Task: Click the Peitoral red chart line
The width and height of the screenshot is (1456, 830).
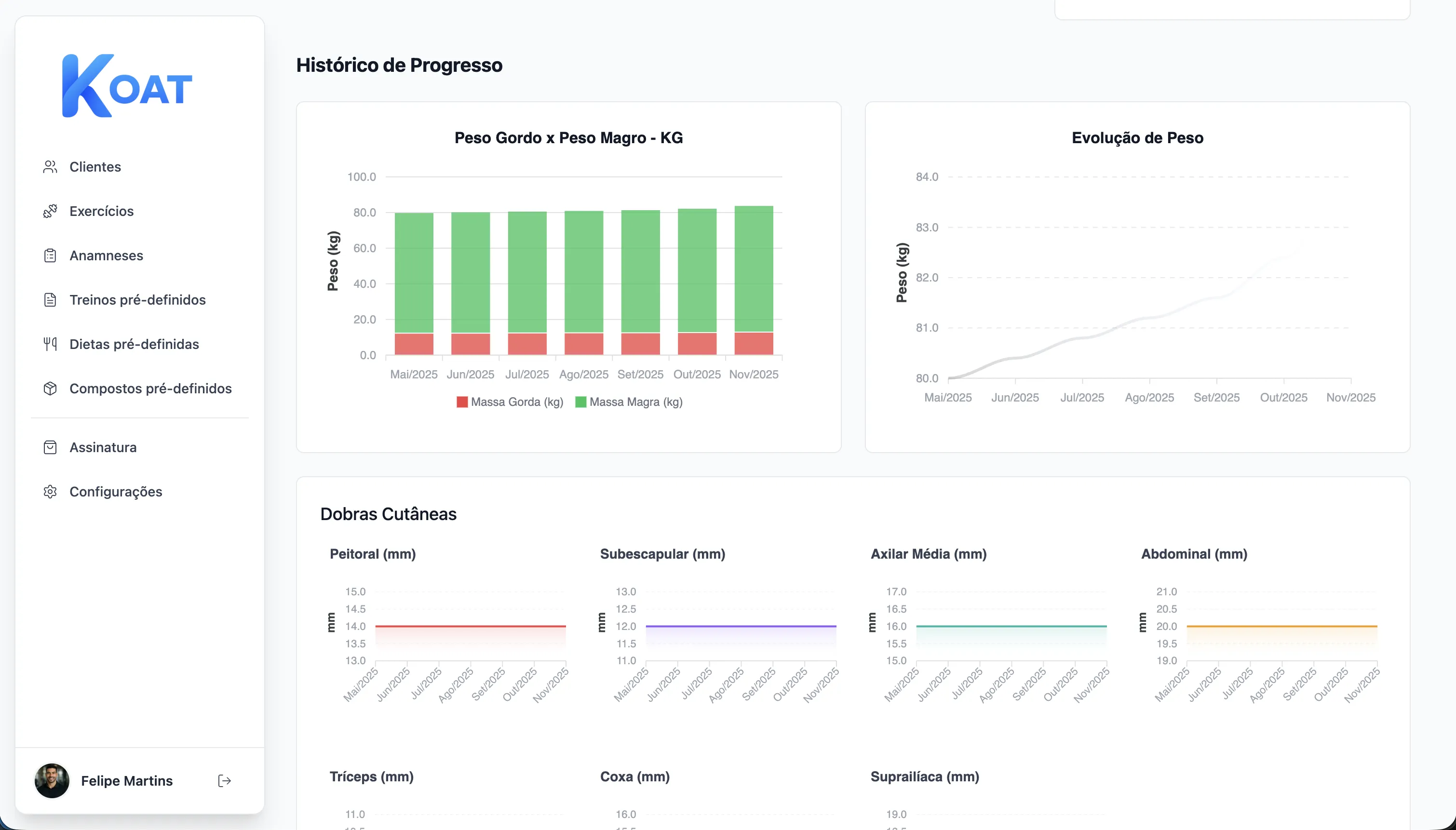Action: (x=471, y=626)
